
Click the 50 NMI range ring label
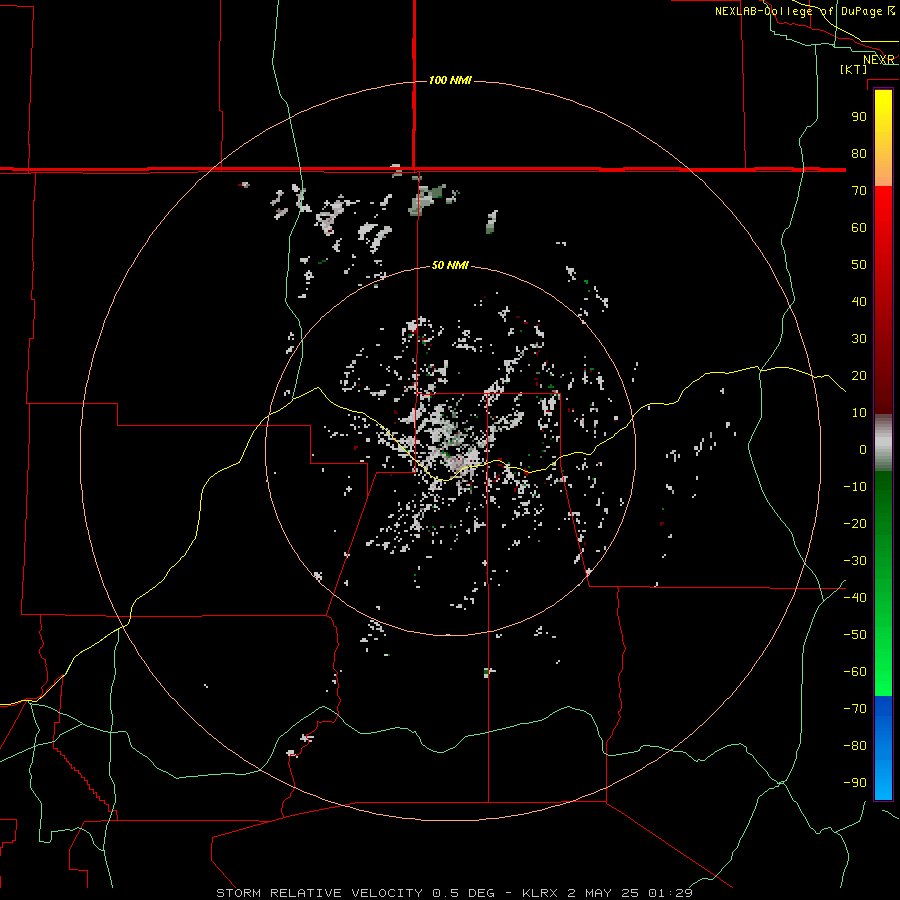click(x=450, y=265)
